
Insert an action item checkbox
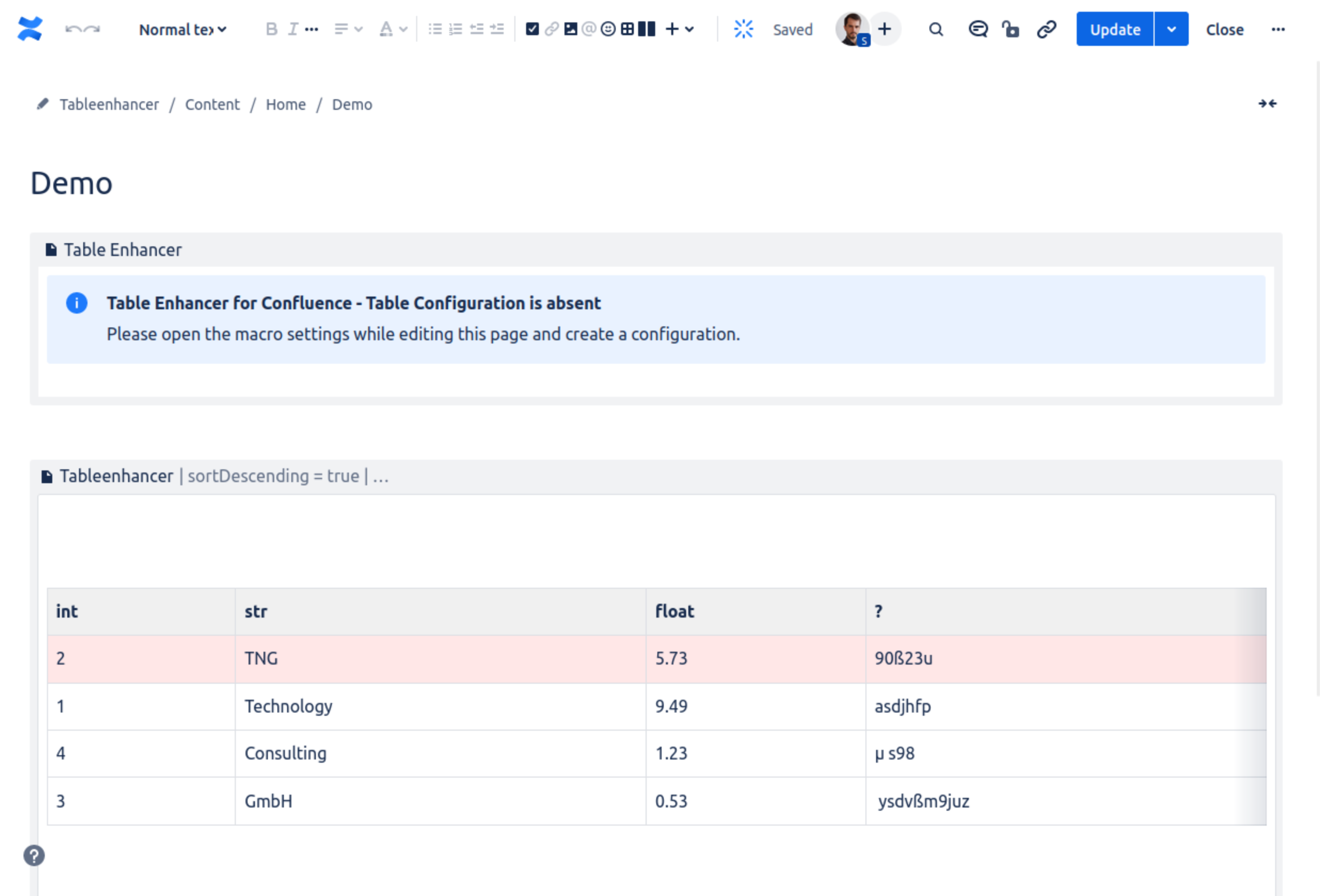[531, 29]
